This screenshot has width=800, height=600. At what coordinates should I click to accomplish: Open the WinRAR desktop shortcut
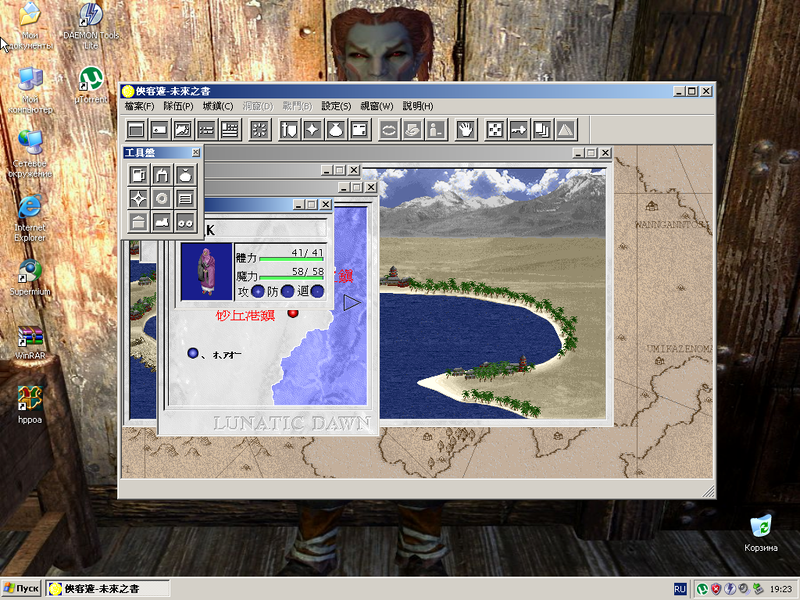[30, 342]
